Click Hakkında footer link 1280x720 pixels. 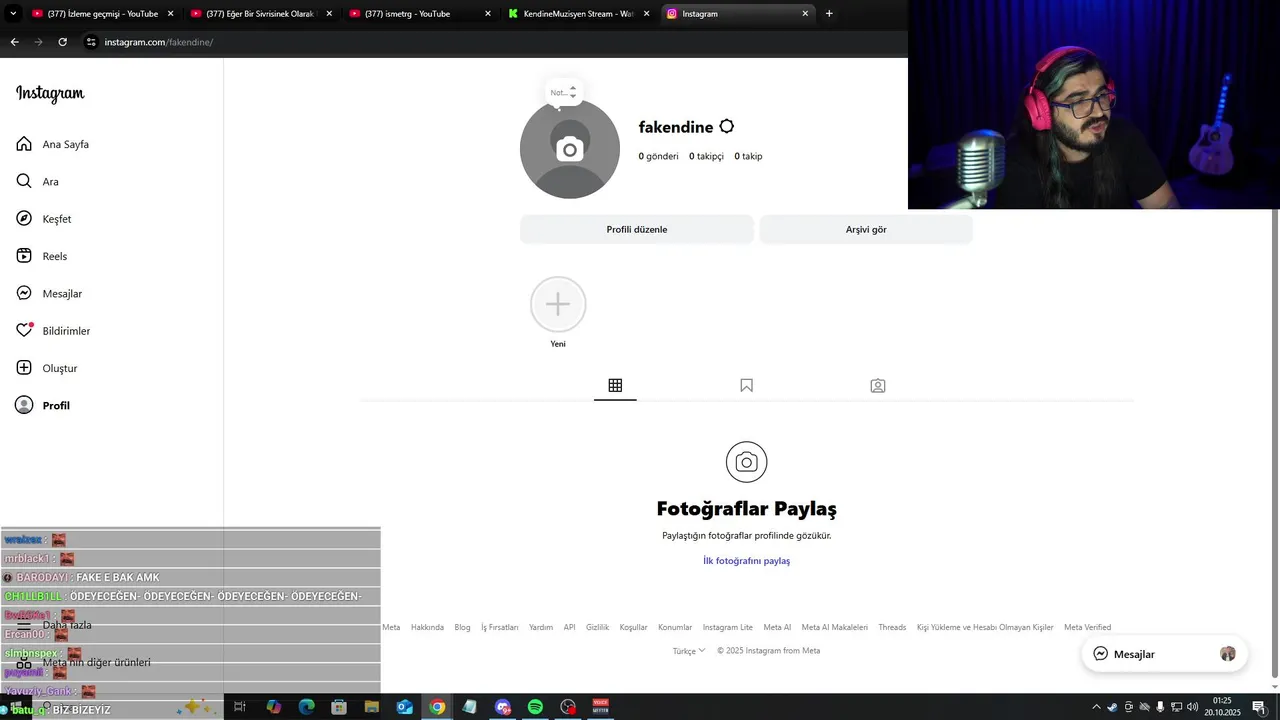(427, 628)
